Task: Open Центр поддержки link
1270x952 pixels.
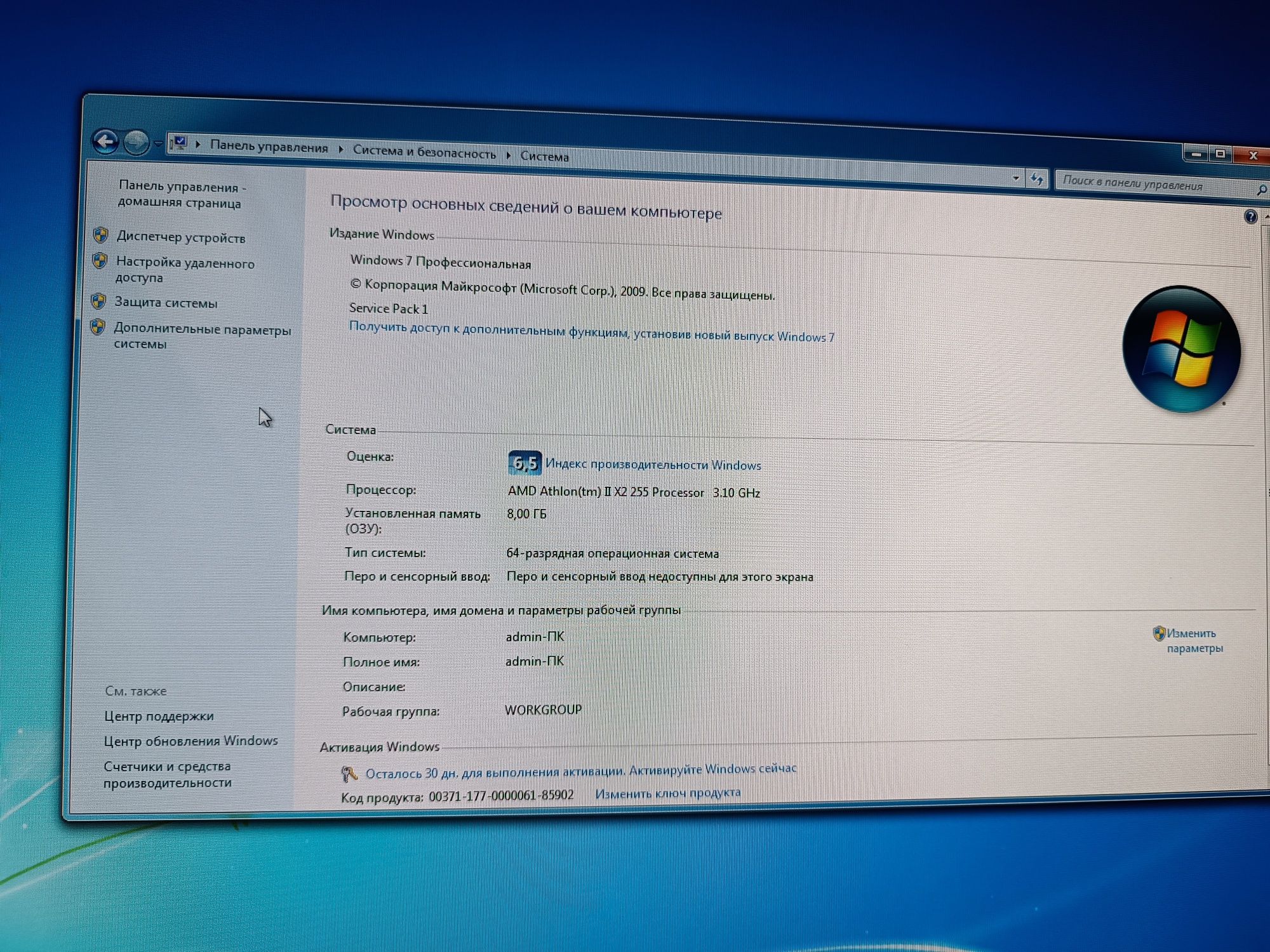Action: click(159, 716)
